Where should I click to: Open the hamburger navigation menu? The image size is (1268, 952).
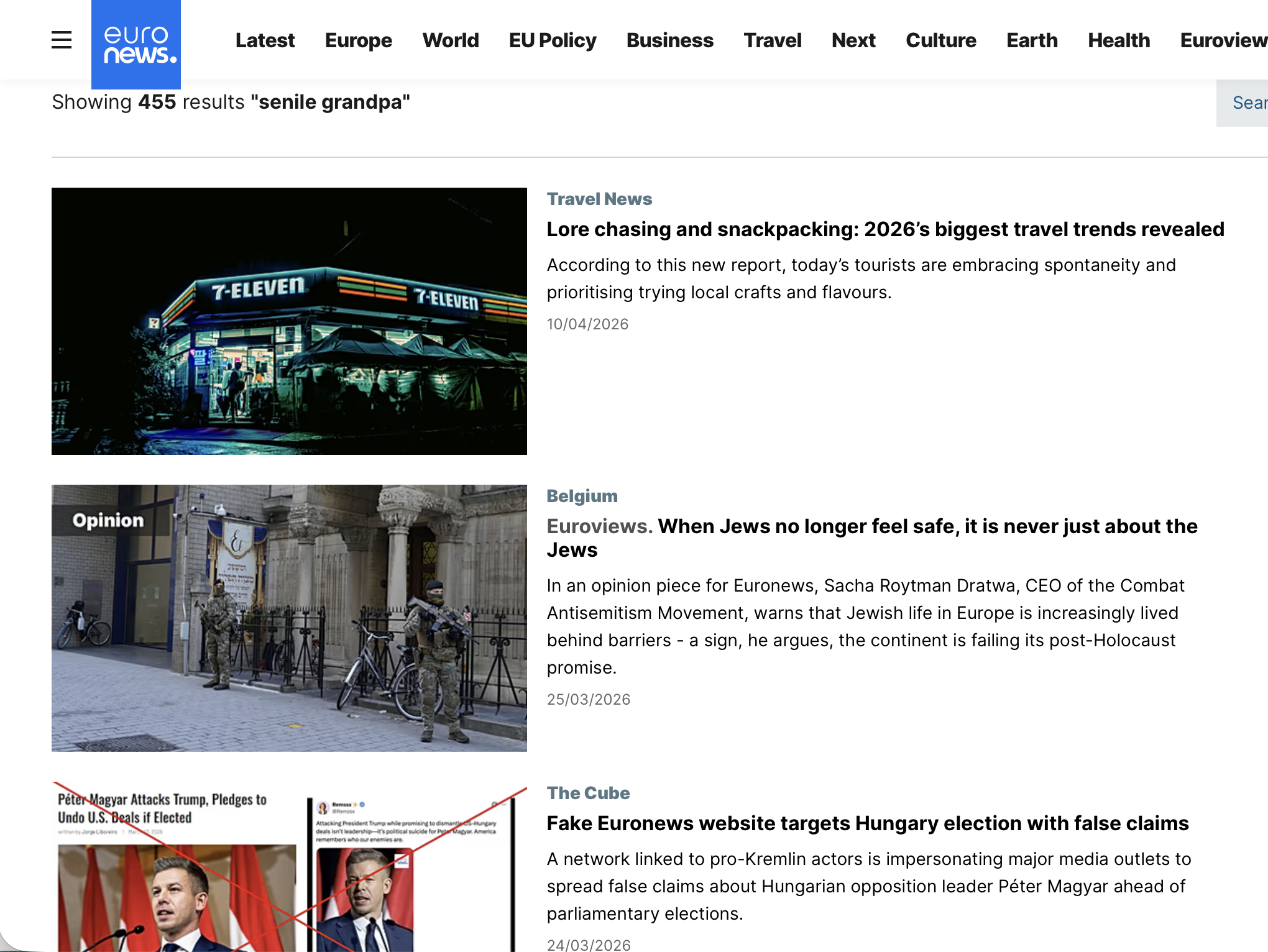click(60, 39)
